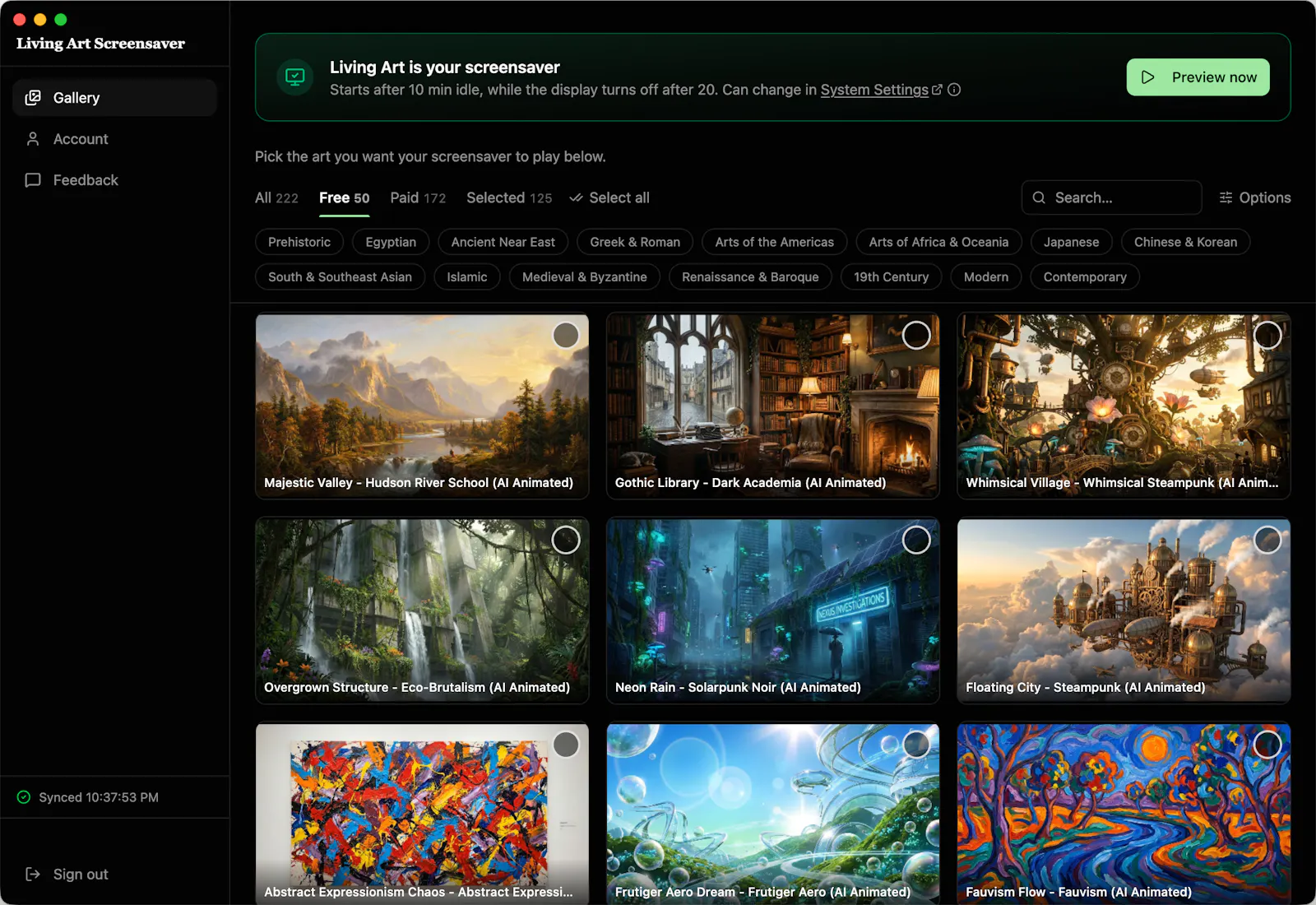
Task: Open System Settings link
Action: coord(874,90)
